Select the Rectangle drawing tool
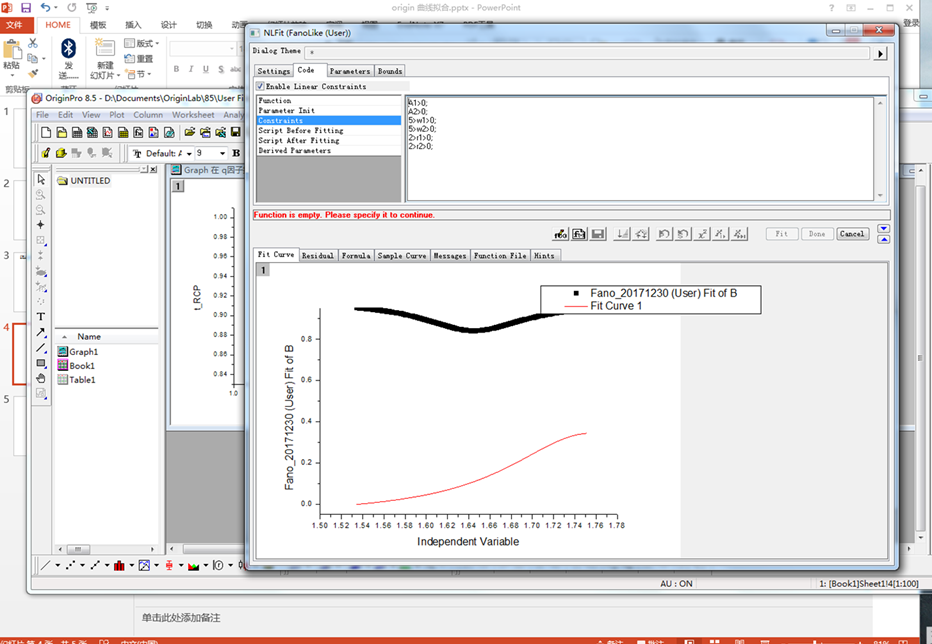Screen dimensions: 932x644 click(x=40, y=363)
